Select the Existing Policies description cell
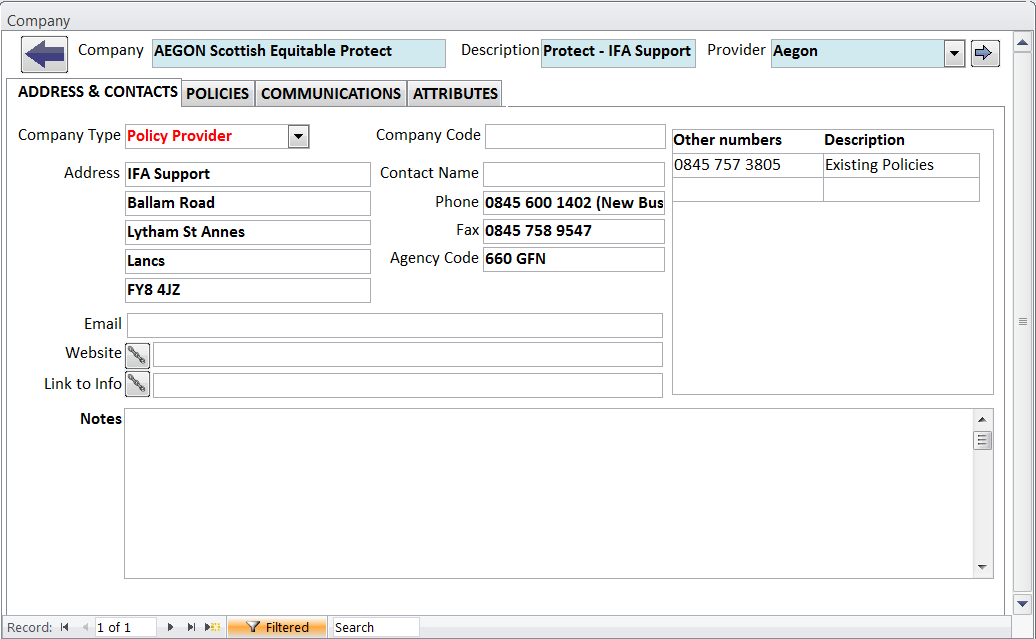The image size is (1036, 639). (x=901, y=165)
